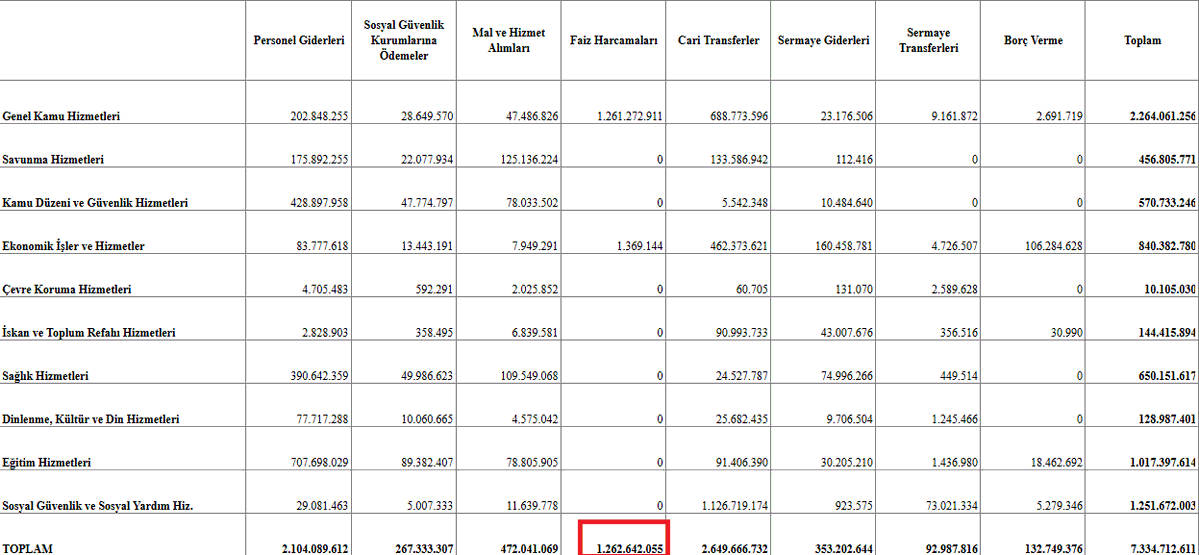The height and width of the screenshot is (555, 1199).
Task: Select Ekonomik İşler ve Hizmetler row label
Action: coord(73,246)
